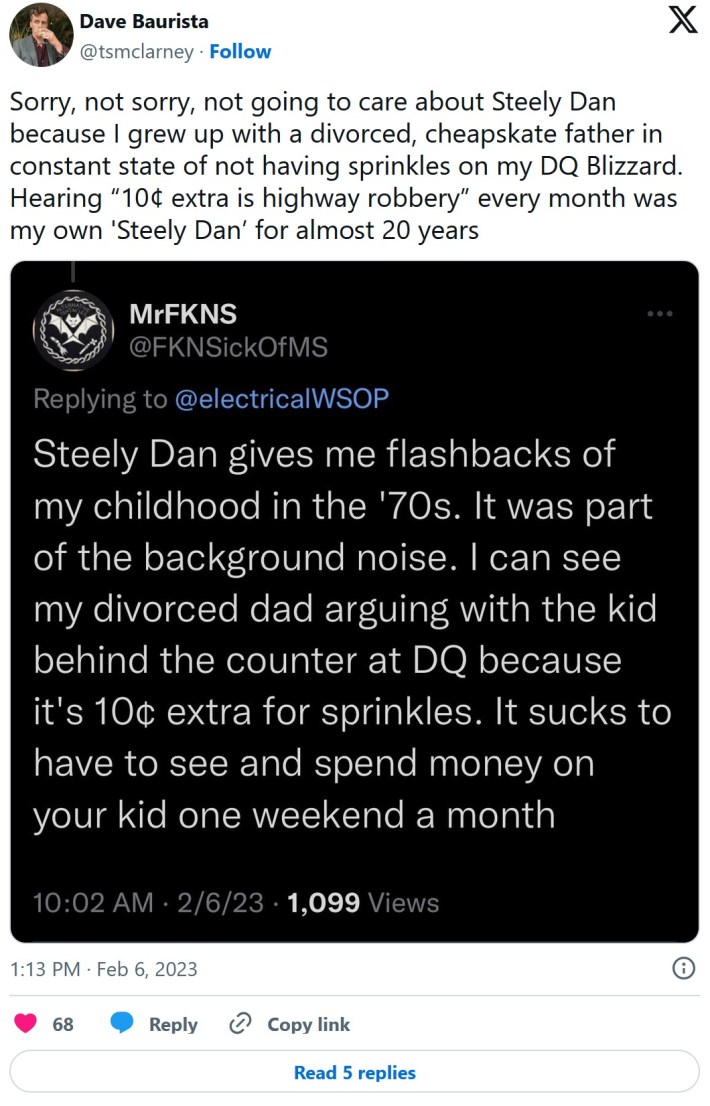Image resolution: width=710 pixels, height=1106 pixels.
Task: Click the X logo icon
Action: point(682,20)
